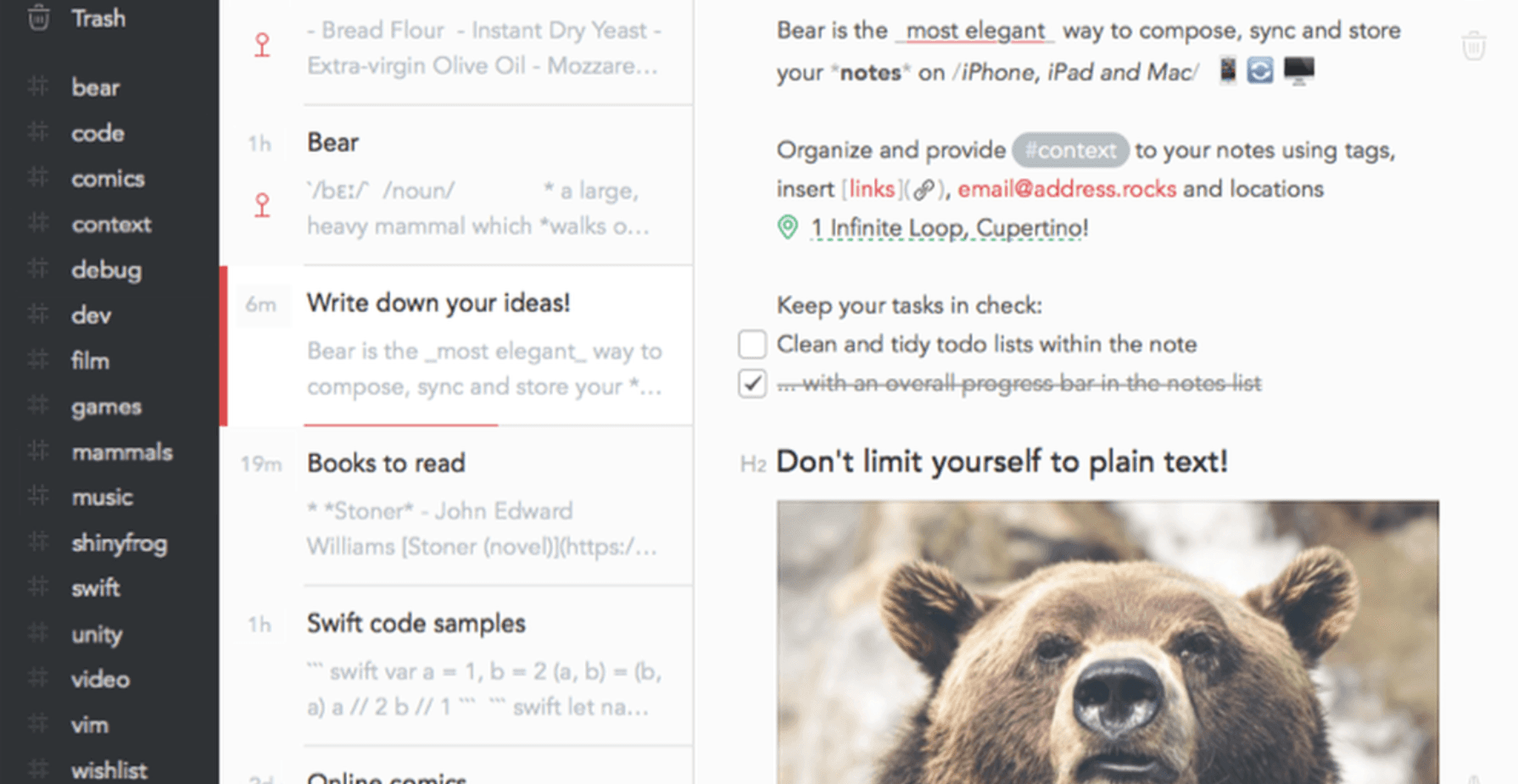Image resolution: width=1518 pixels, height=784 pixels.
Task: Open the 'Bear' note in list
Action: (x=458, y=185)
